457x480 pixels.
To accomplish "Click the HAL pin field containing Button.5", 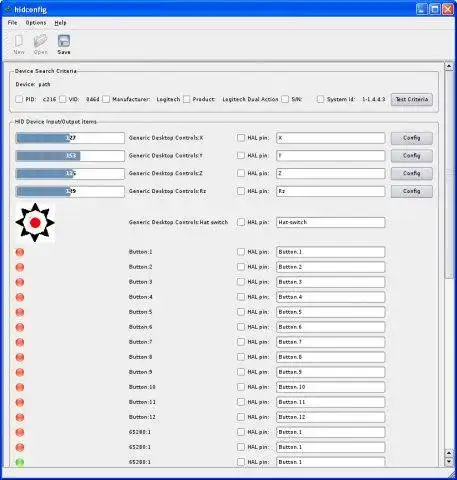I will click(x=331, y=312).
